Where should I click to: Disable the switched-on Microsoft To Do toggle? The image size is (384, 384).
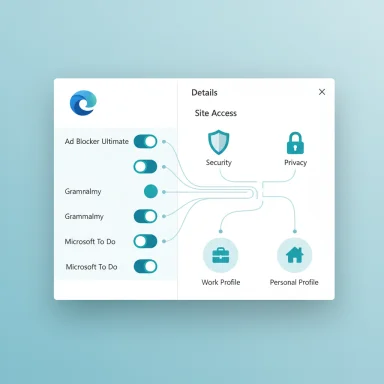click(145, 267)
